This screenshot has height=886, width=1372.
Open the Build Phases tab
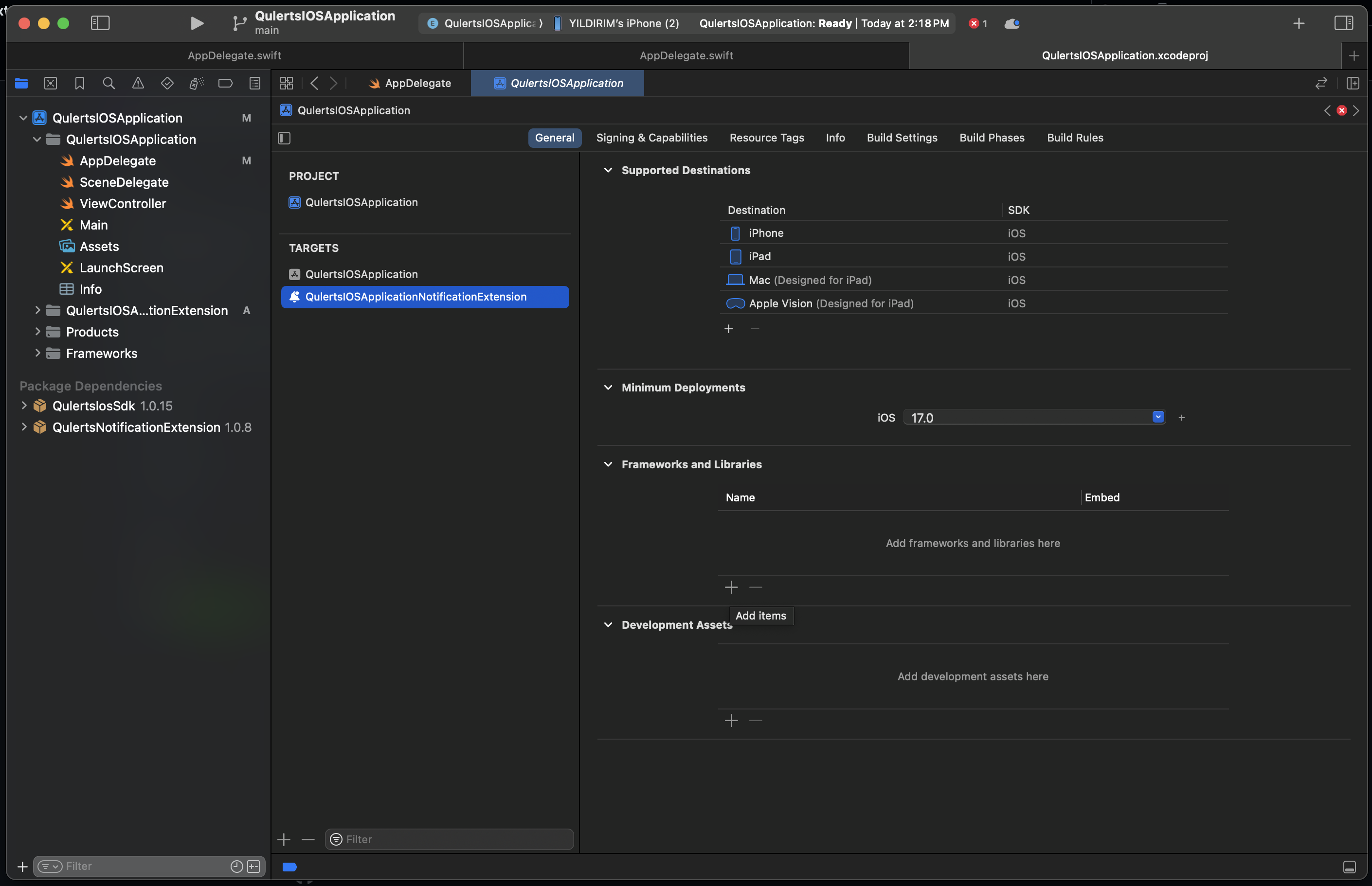pyautogui.click(x=992, y=138)
